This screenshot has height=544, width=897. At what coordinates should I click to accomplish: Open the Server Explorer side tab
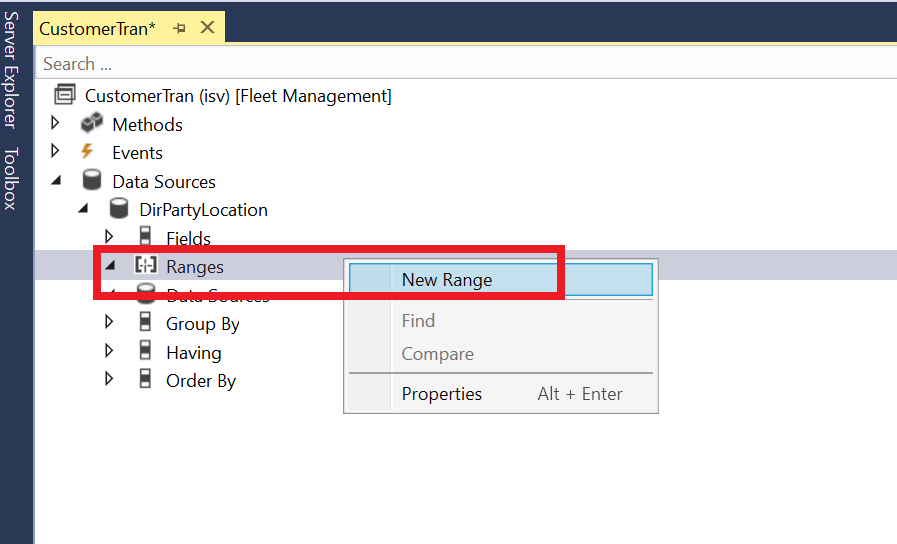(x=11, y=70)
